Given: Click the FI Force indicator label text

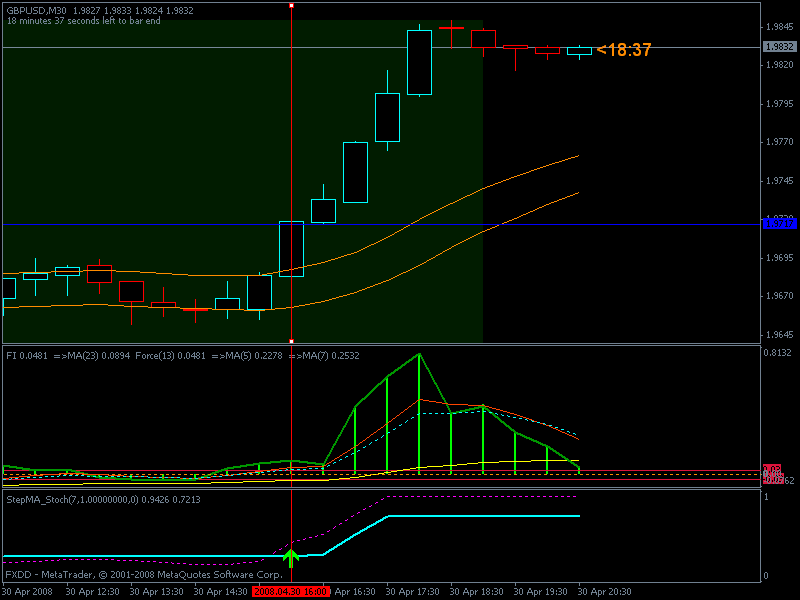Looking at the screenshot, I should tap(183, 356).
